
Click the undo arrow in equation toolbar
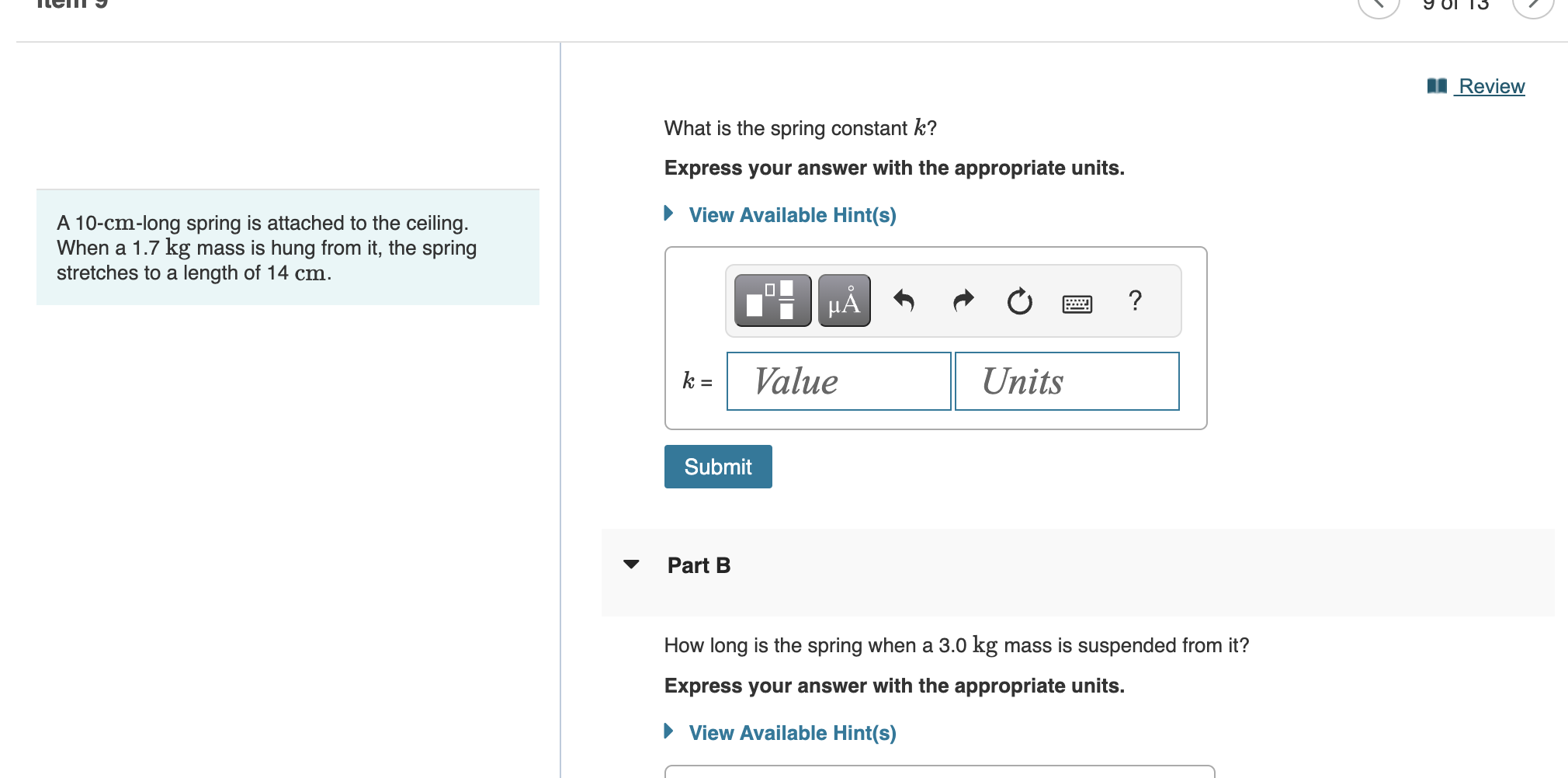[x=904, y=301]
